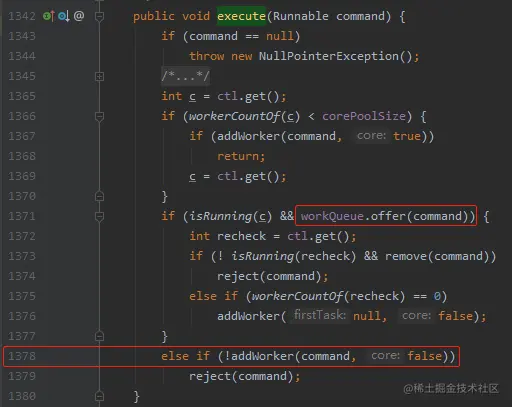Click workerCountOf(recheck) on line 1375
512x407 pixels.
pyautogui.click(x=328, y=296)
